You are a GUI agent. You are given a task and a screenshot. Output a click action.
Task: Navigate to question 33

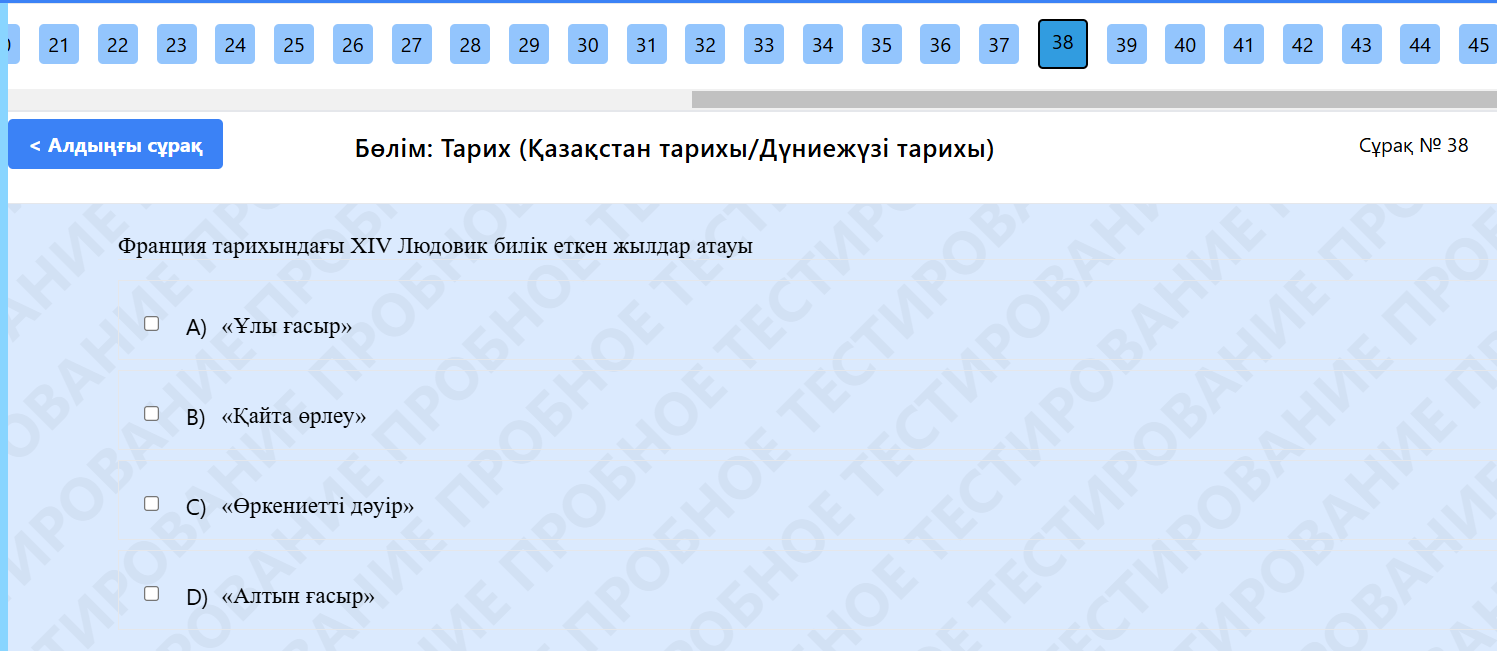[764, 45]
